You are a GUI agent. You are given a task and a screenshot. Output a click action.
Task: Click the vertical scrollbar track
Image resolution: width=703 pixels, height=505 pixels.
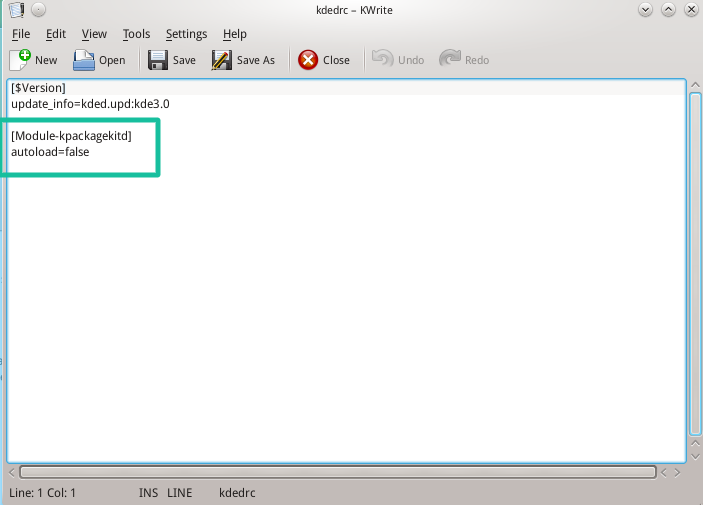[x=695, y=264]
